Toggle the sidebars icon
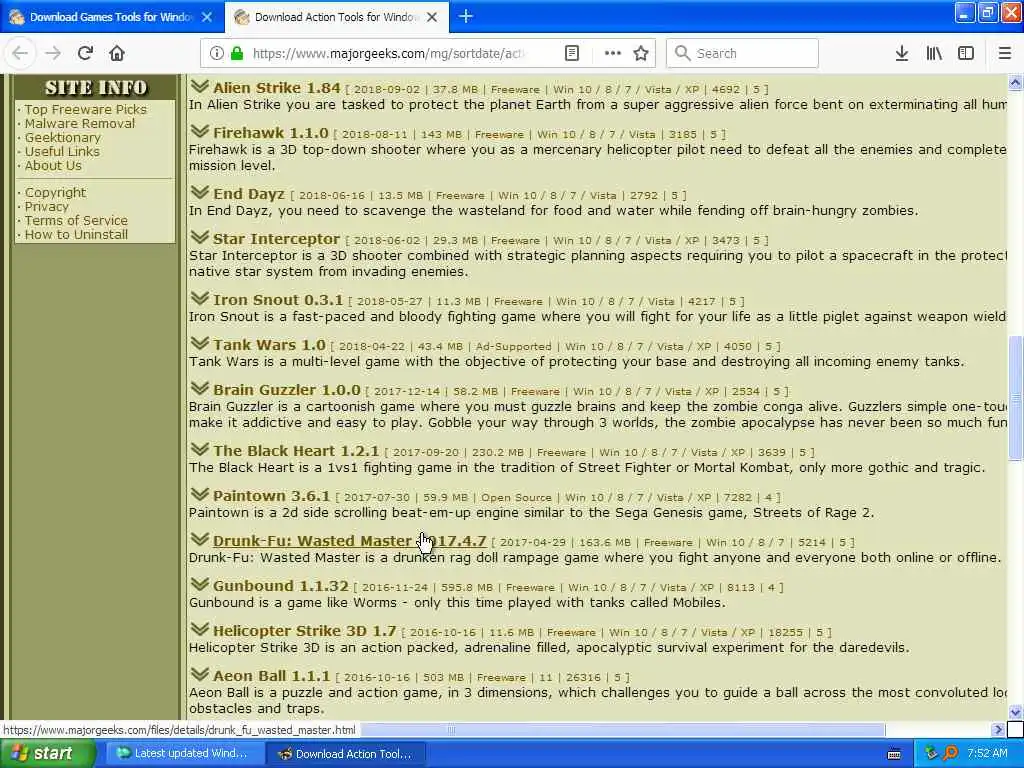 [966, 53]
